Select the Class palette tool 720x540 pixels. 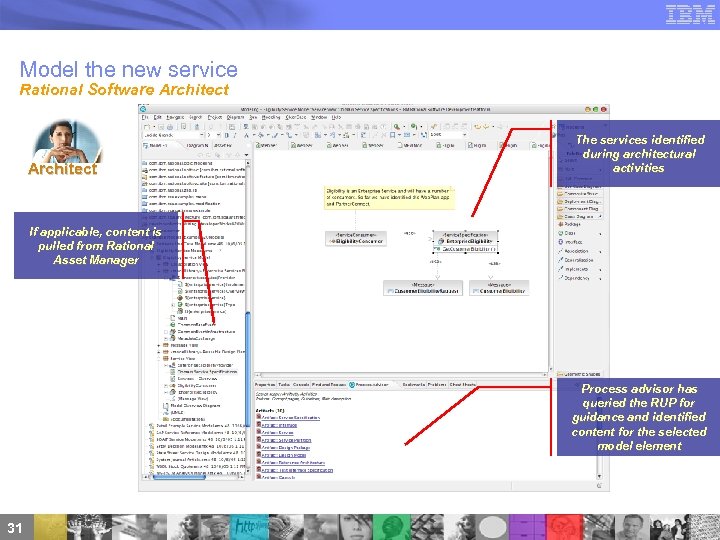pyautogui.click(x=567, y=233)
